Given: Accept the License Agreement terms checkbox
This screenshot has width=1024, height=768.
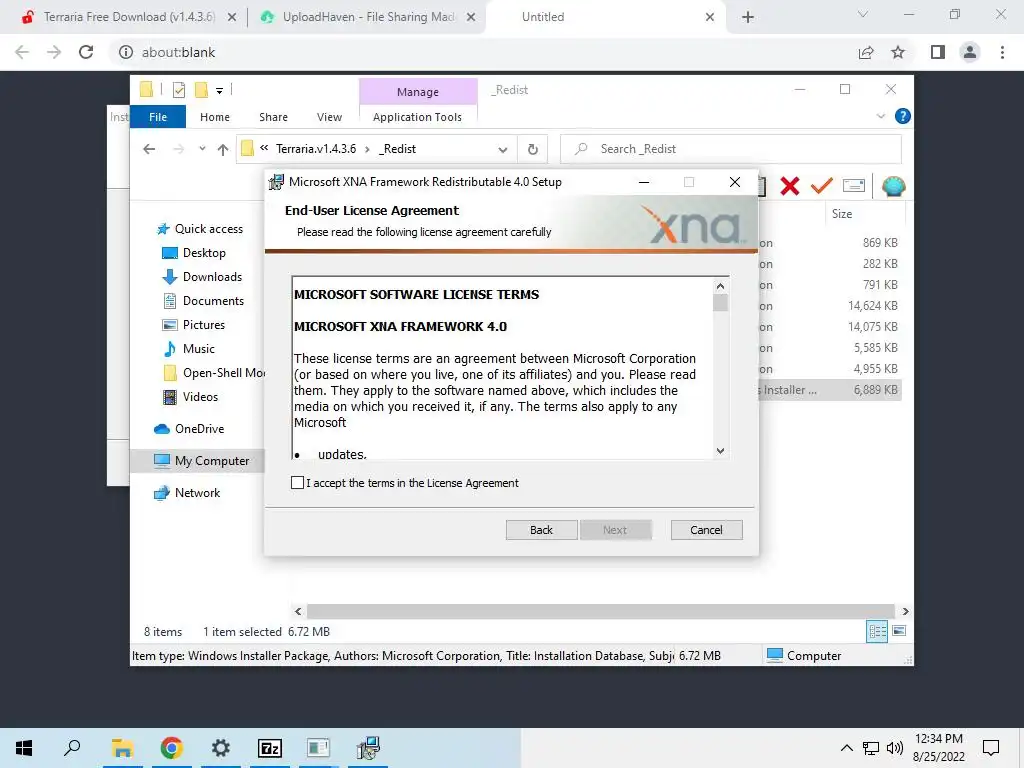Looking at the screenshot, I should point(297,483).
